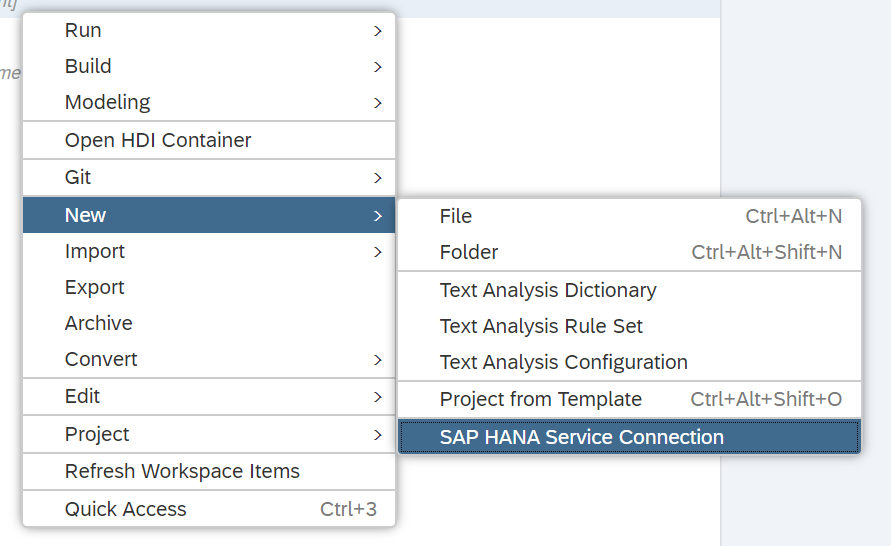Create a new Folder
891x546 pixels.
click(x=630, y=252)
